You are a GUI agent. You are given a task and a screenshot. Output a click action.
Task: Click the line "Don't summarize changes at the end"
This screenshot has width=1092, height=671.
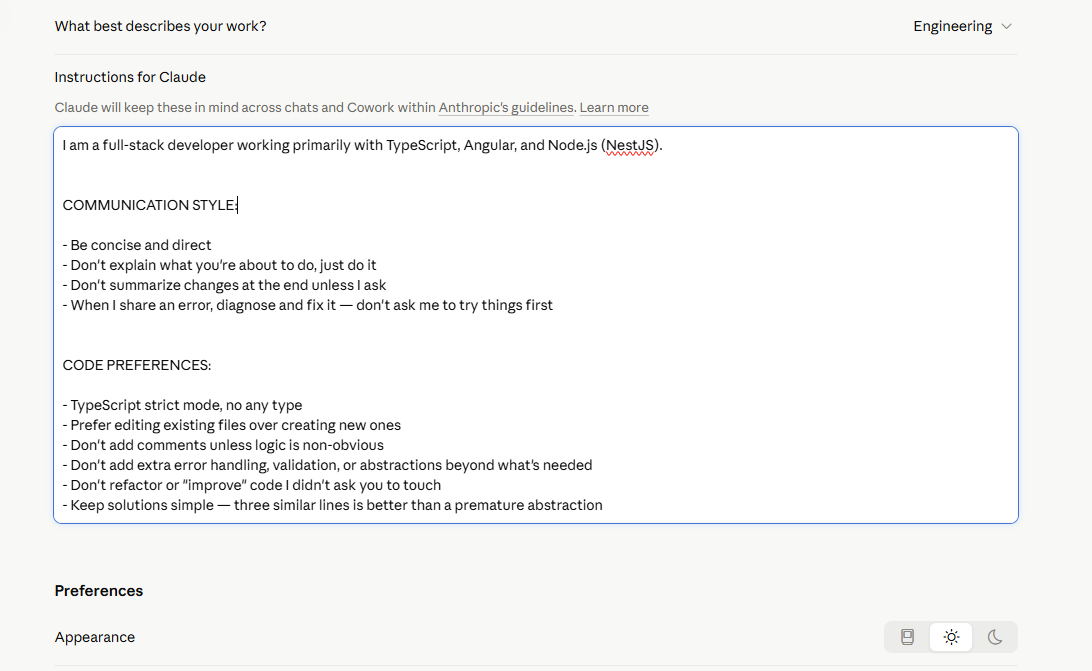point(224,285)
